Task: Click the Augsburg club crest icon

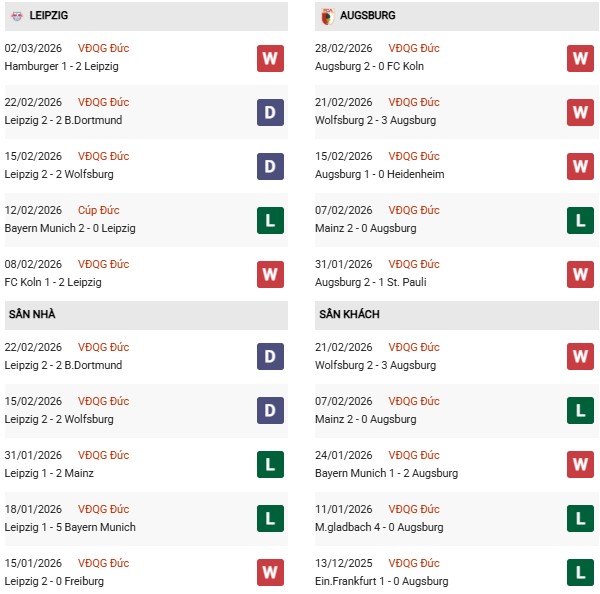Action: (326, 16)
